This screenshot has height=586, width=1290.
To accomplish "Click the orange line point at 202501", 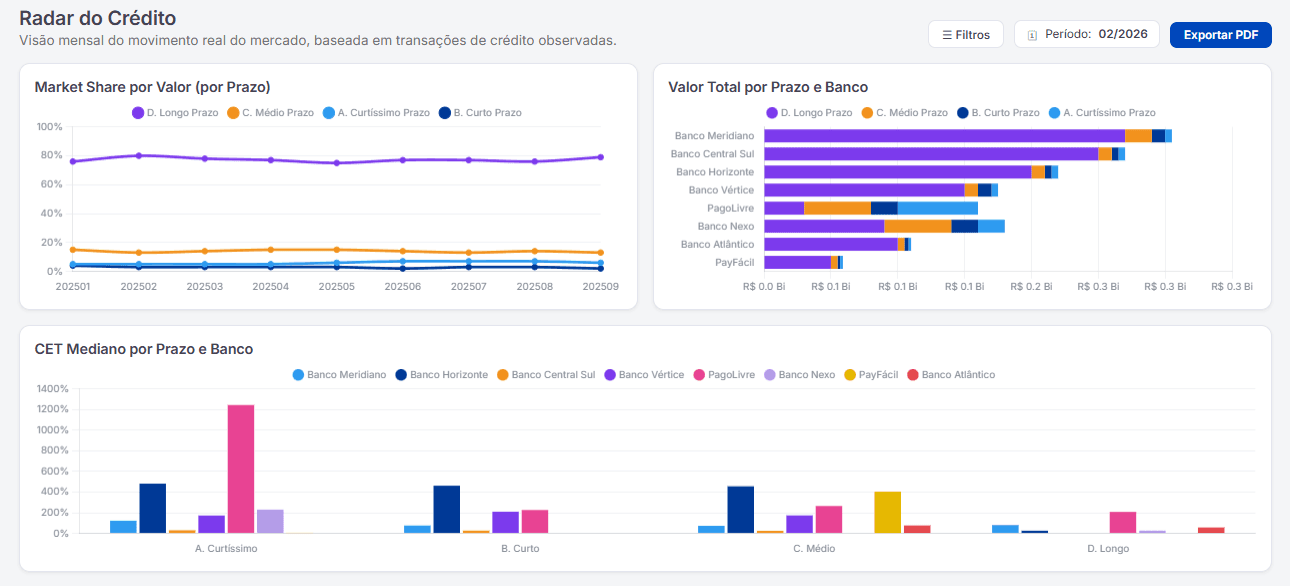I will click(73, 250).
